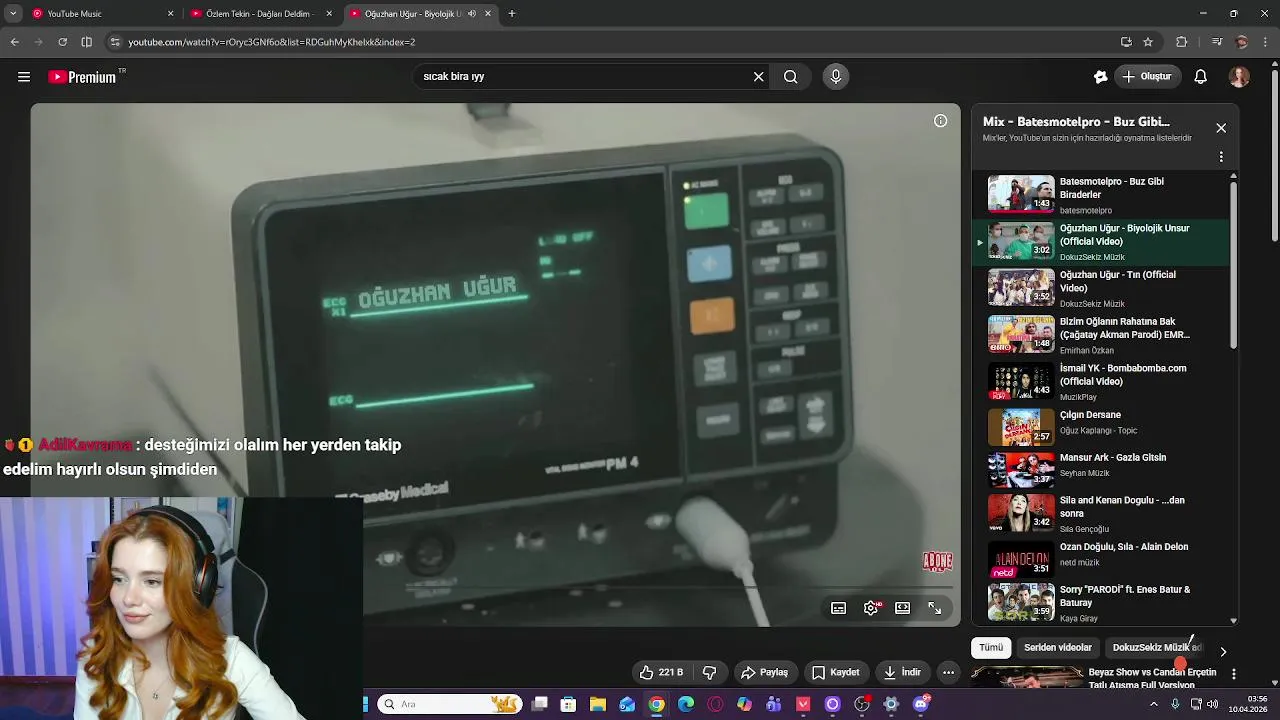
Task: Switch to Özlem Tekin browser tab
Action: [260, 14]
